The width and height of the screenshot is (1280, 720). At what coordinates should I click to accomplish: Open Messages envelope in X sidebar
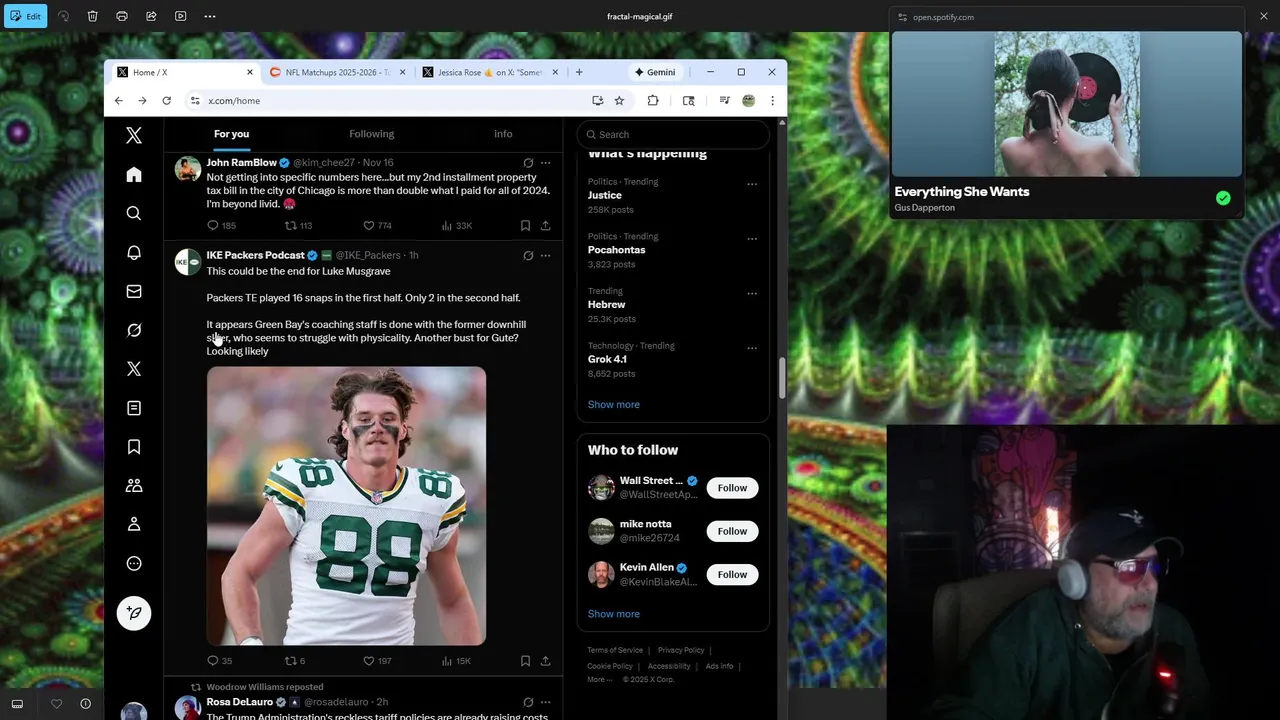pos(134,291)
